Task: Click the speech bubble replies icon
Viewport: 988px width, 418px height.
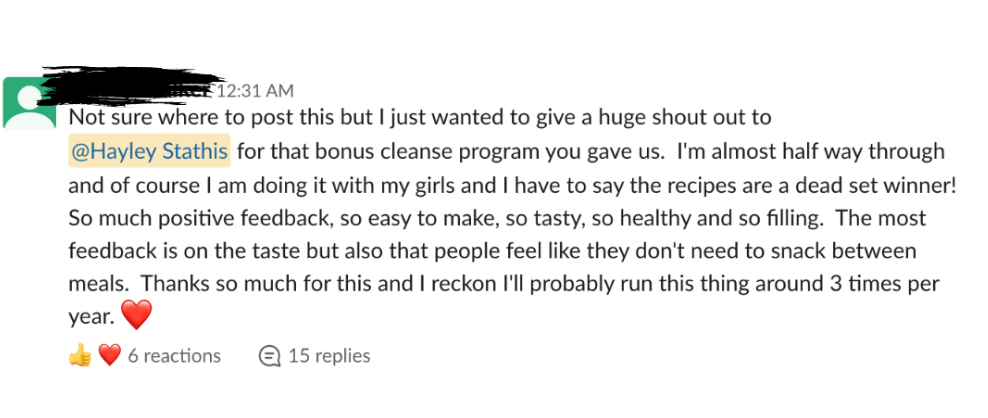Action: point(269,355)
